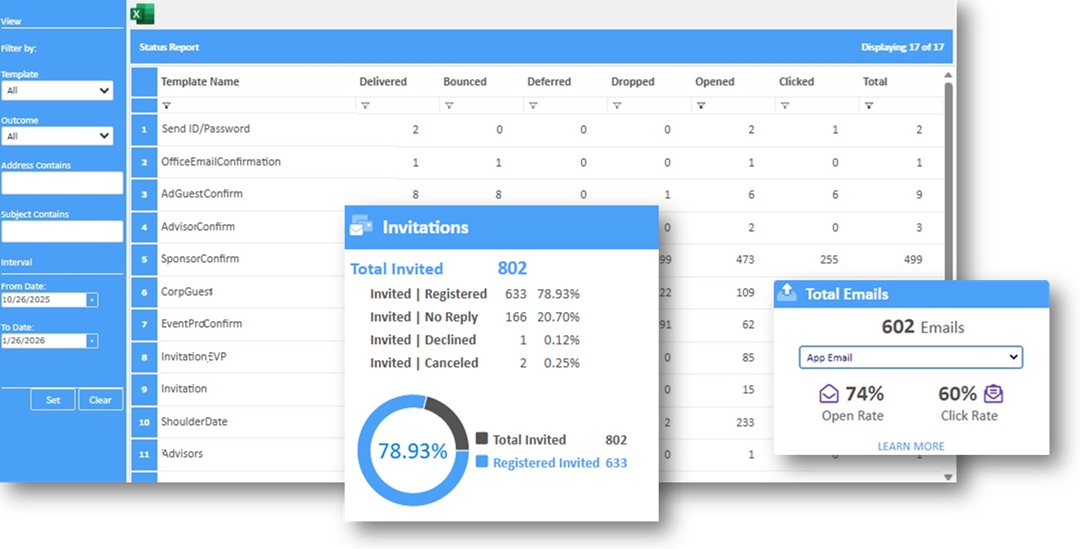Click the Subject Contains text field
Image resolution: width=1080 pixels, height=549 pixels.
[x=61, y=231]
